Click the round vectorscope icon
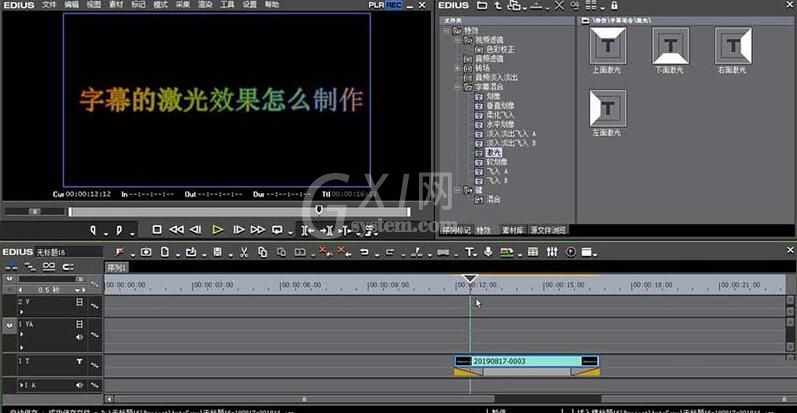Image resolution: width=797 pixels, height=413 pixels. (x=571, y=252)
